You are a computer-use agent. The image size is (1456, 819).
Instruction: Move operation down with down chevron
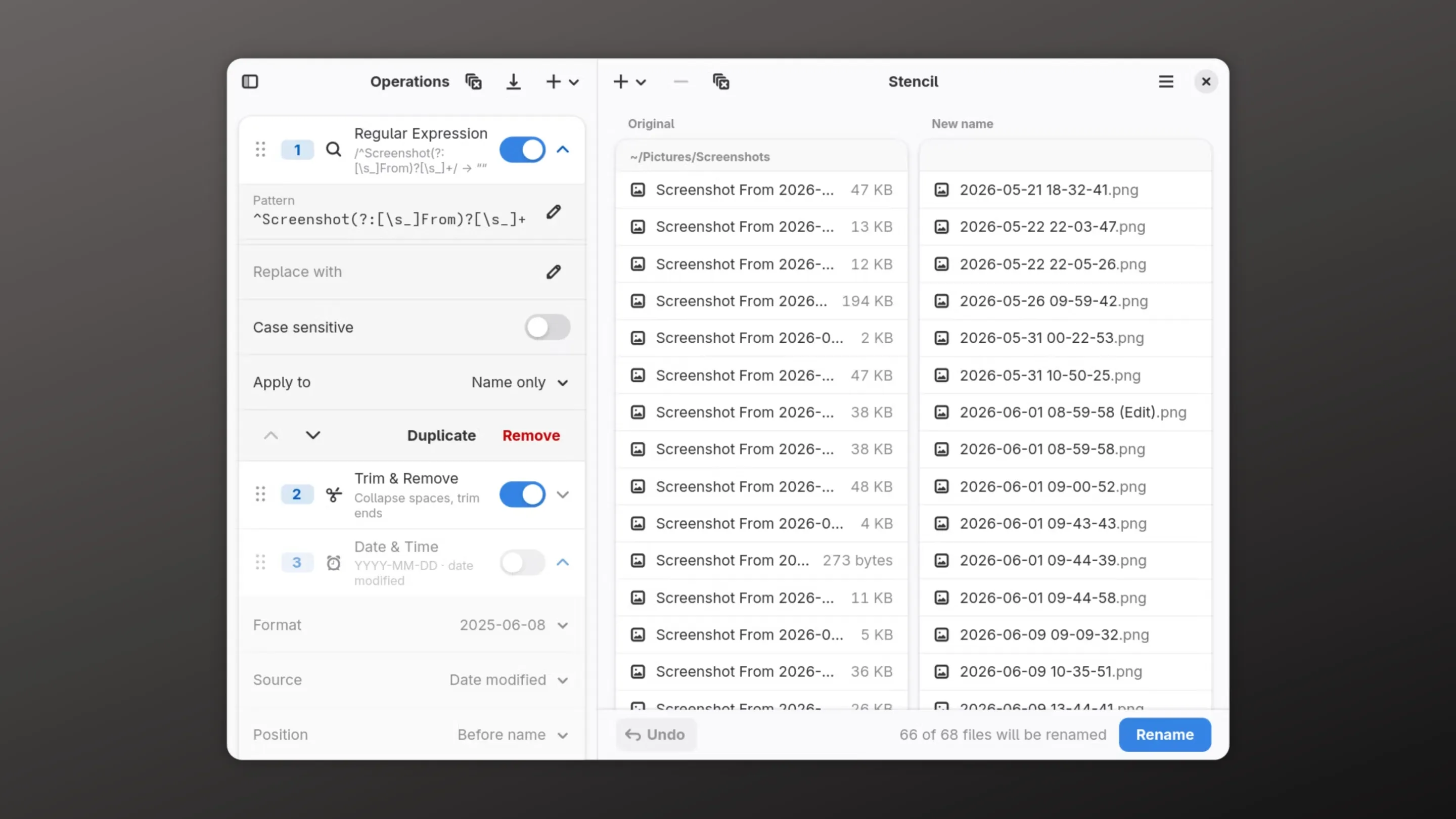click(313, 435)
